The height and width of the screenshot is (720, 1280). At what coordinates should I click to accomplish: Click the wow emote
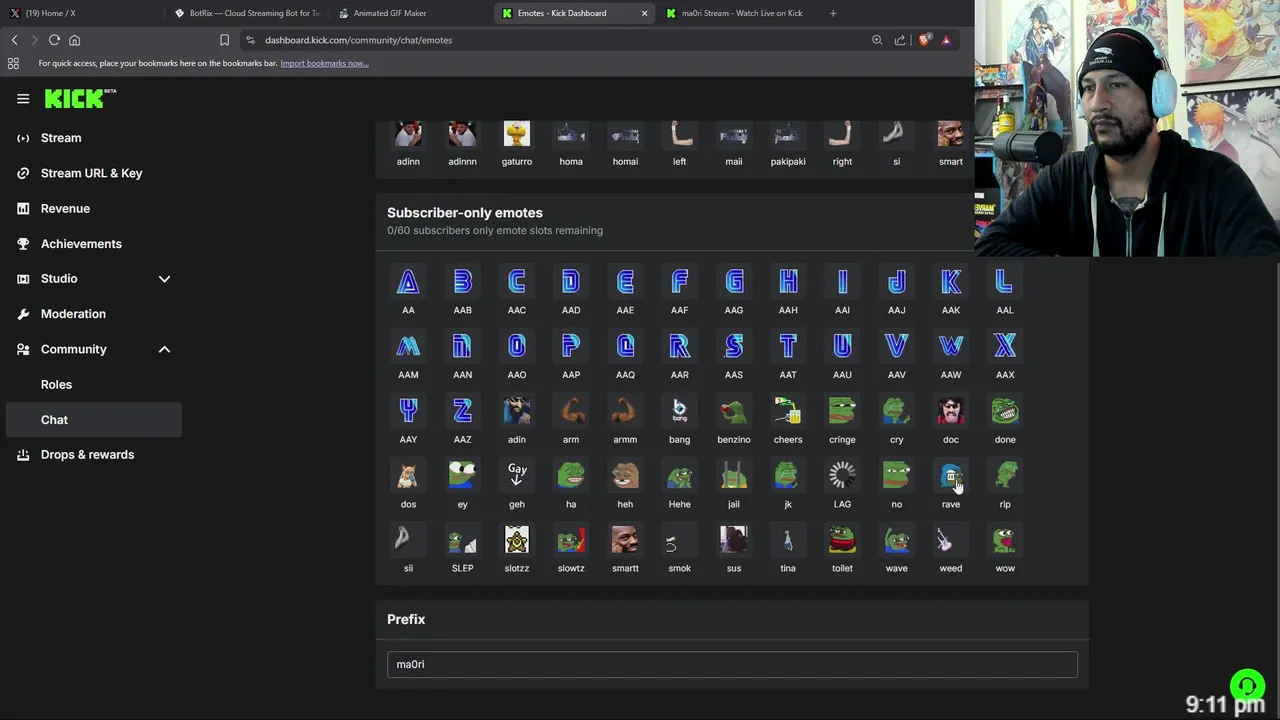click(x=1005, y=540)
